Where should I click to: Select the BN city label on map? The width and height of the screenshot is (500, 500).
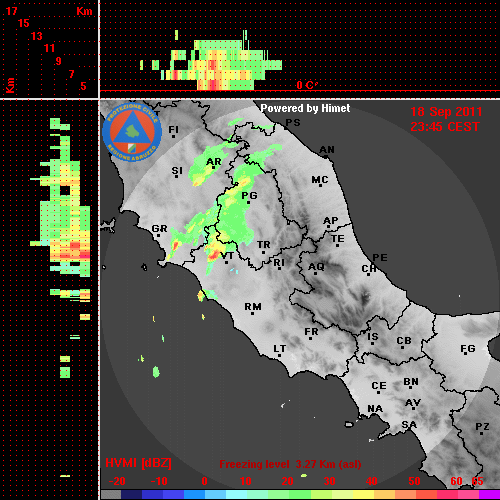coord(411,382)
